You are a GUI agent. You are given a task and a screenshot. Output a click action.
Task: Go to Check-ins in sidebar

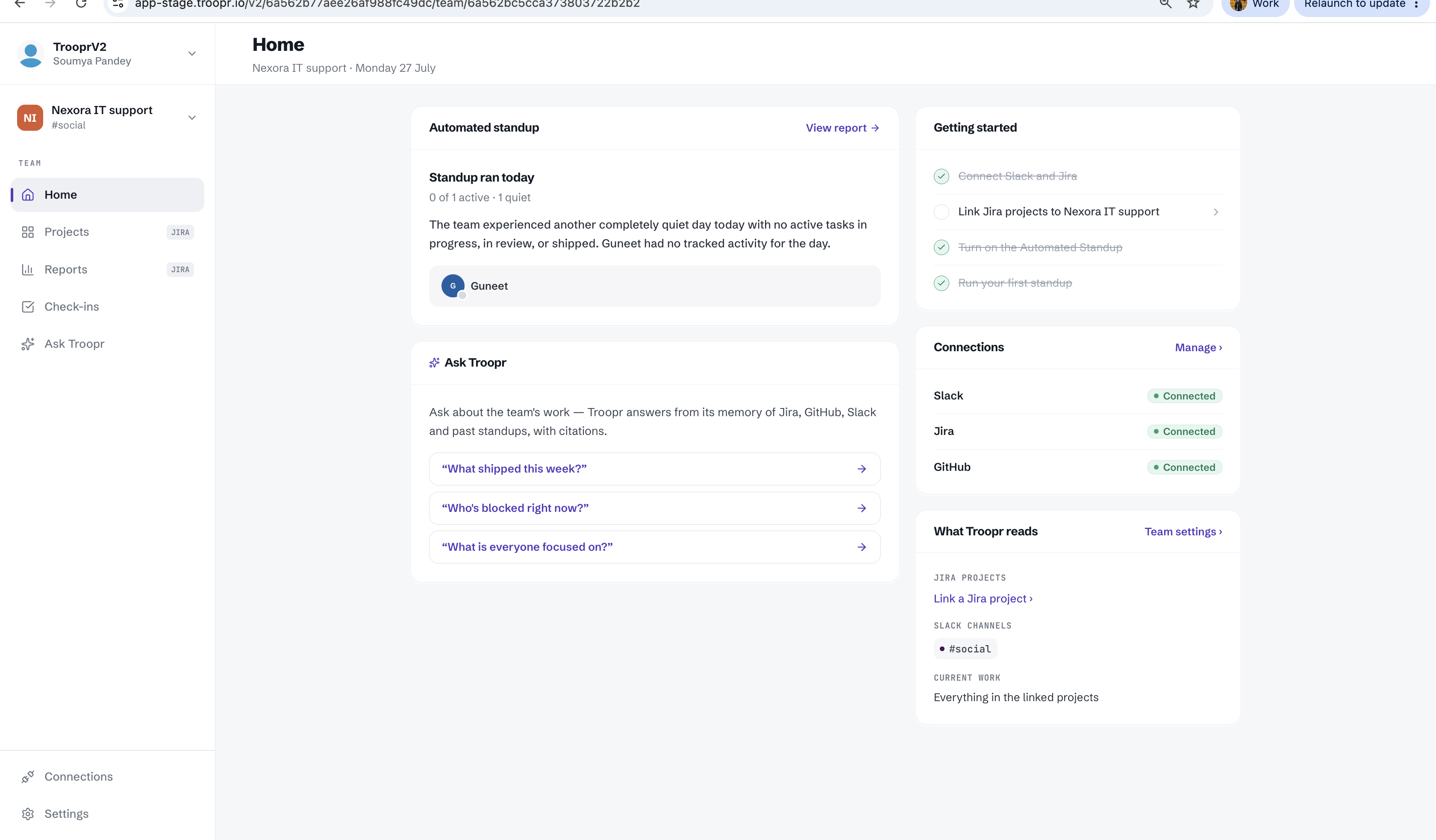pyautogui.click(x=107, y=307)
